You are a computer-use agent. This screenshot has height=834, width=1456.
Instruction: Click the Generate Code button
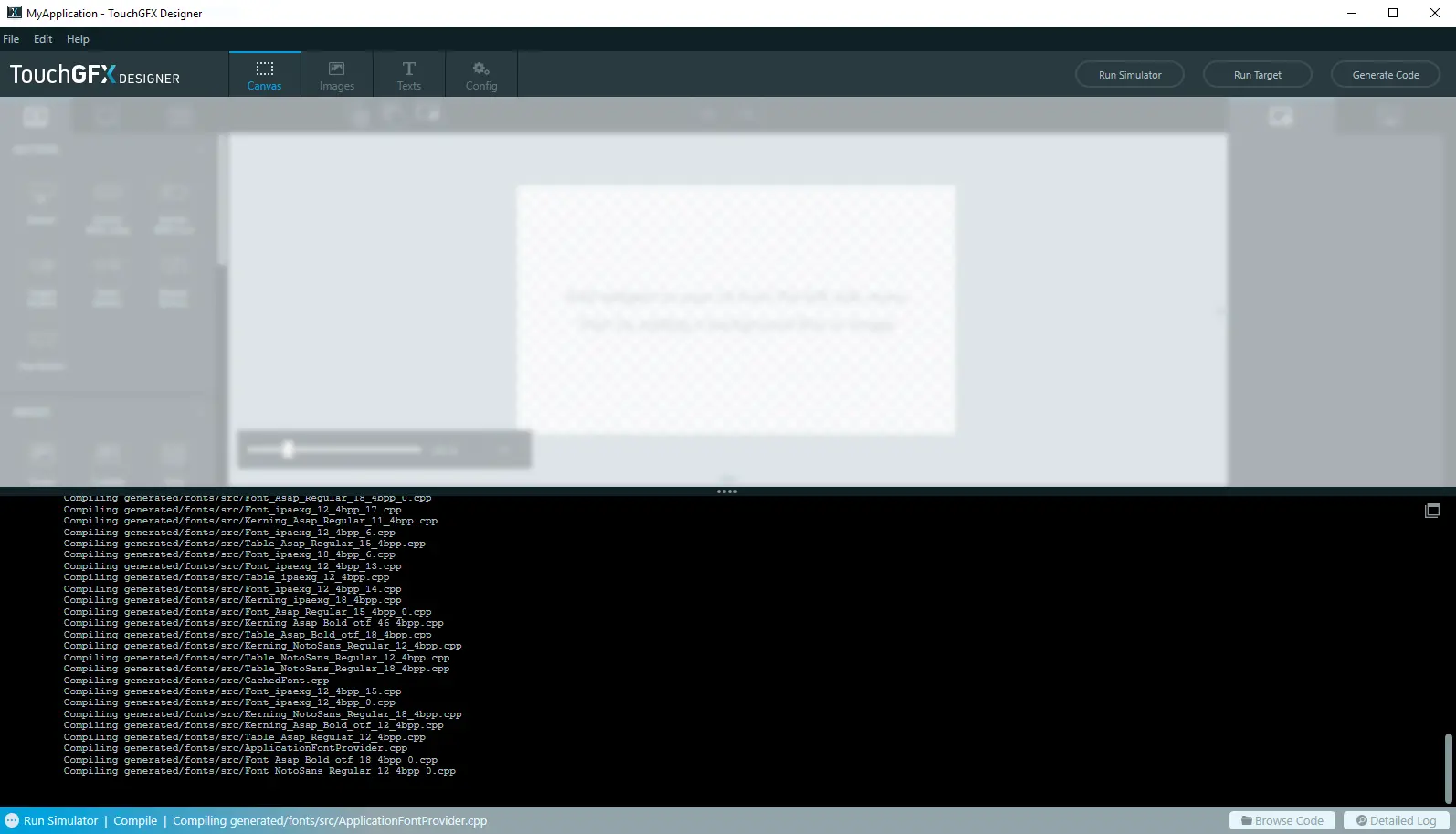(x=1386, y=75)
